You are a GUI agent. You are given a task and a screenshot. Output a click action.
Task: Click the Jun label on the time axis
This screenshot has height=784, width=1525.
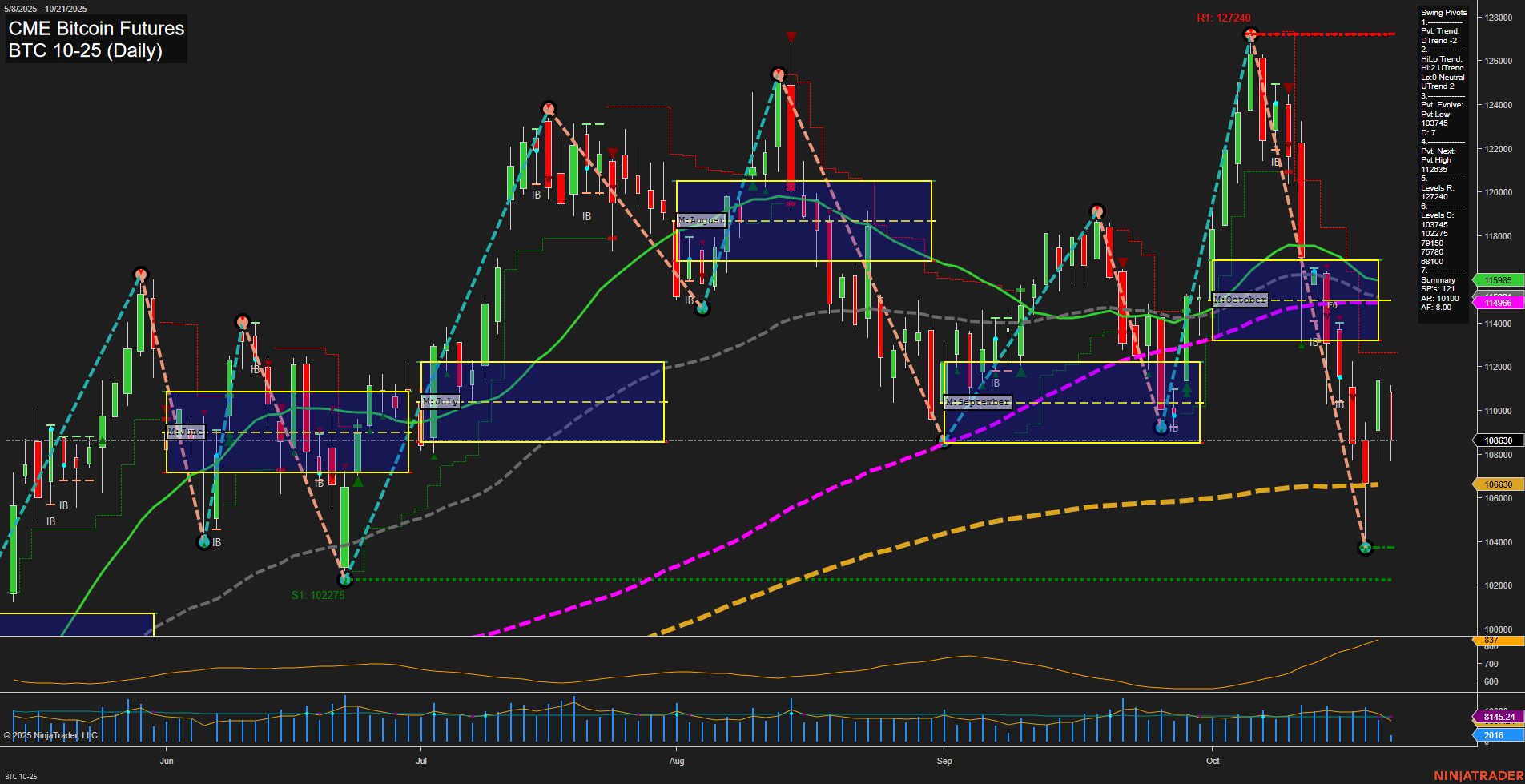[x=167, y=762]
